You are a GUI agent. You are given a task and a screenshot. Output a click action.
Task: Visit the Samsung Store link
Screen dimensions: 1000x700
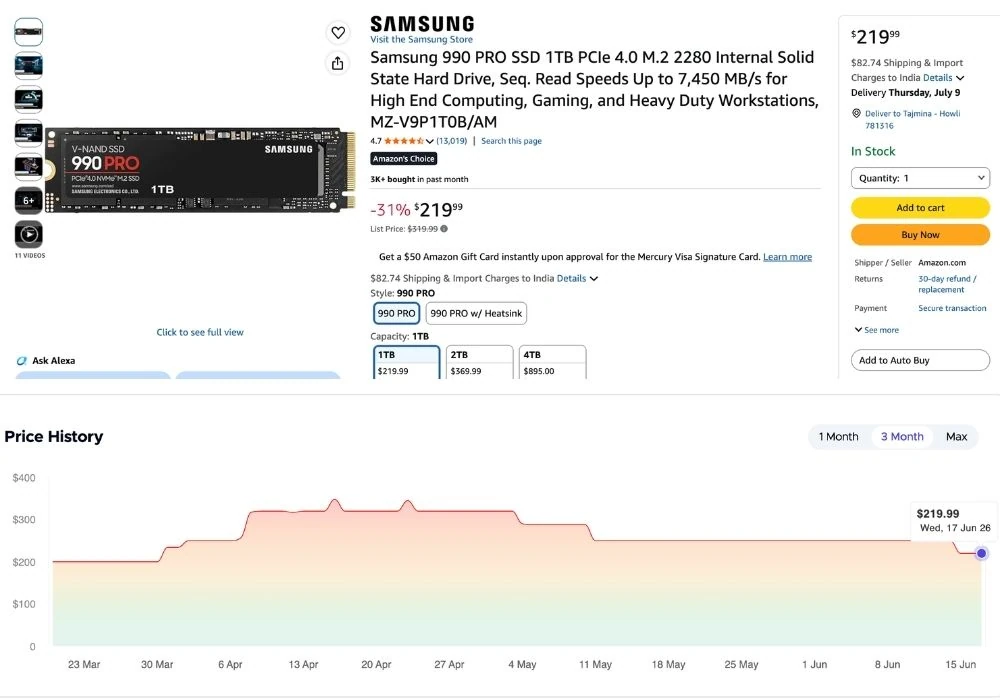click(x=422, y=40)
